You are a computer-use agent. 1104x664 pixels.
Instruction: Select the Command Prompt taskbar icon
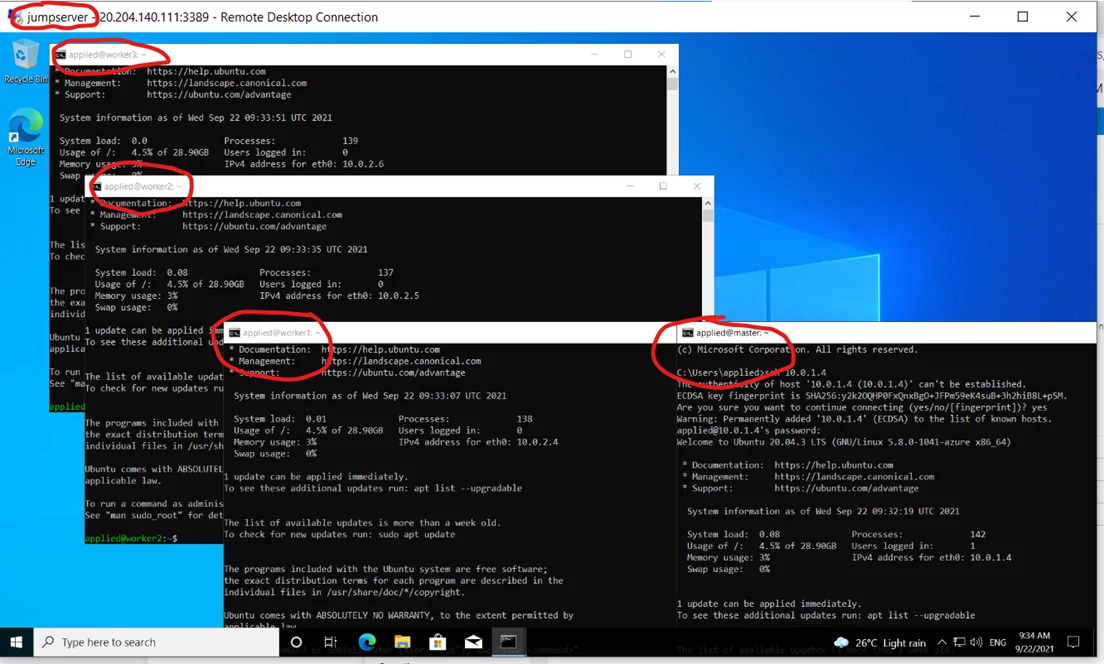tap(508, 642)
